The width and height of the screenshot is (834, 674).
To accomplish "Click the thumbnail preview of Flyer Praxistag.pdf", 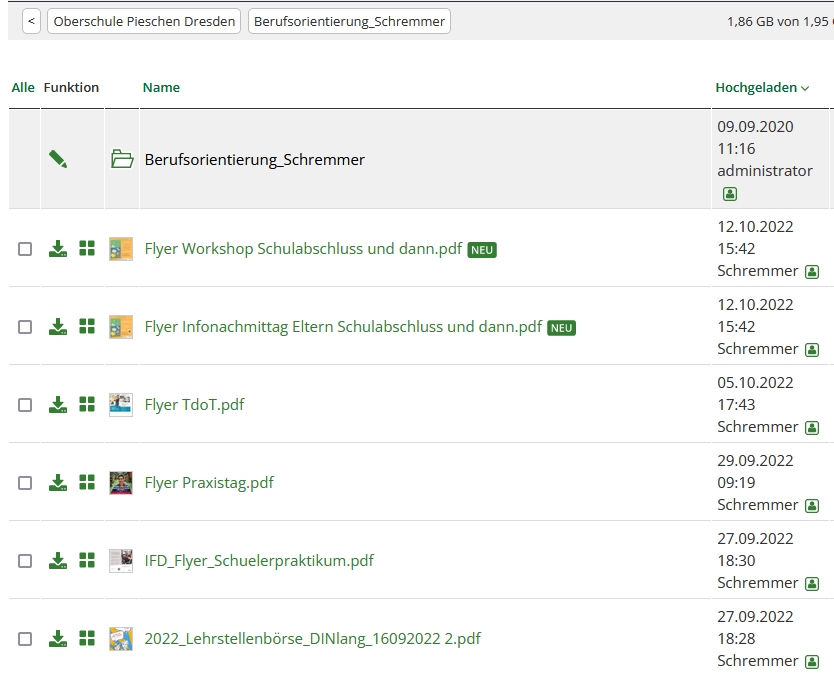I will (x=121, y=483).
